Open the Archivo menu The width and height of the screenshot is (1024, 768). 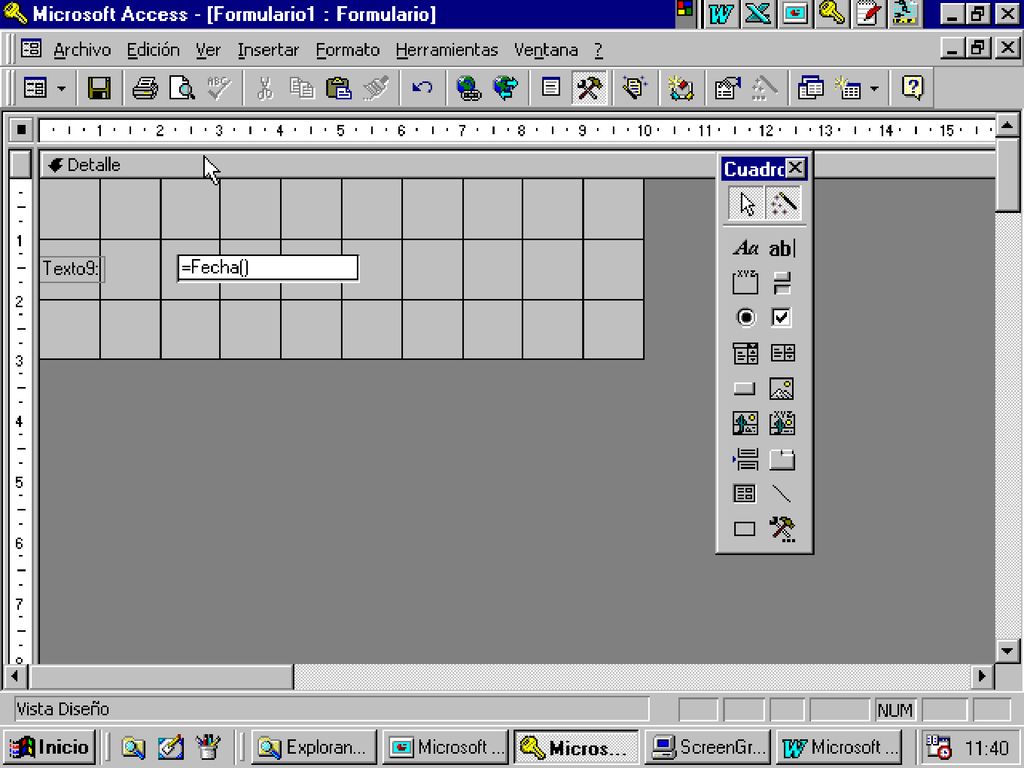click(x=82, y=50)
